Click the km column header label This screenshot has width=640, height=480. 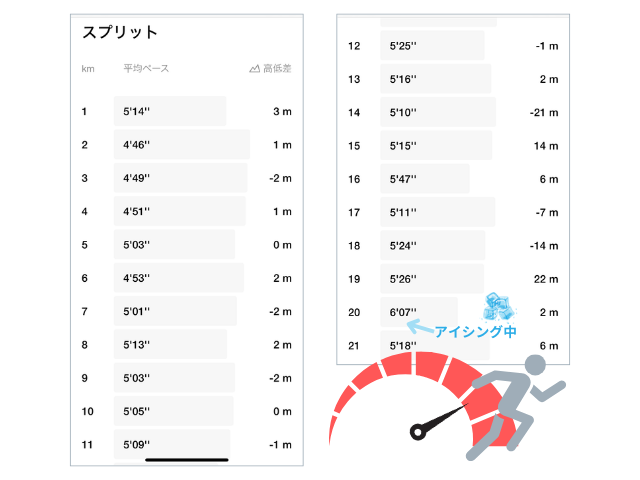coord(88,69)
